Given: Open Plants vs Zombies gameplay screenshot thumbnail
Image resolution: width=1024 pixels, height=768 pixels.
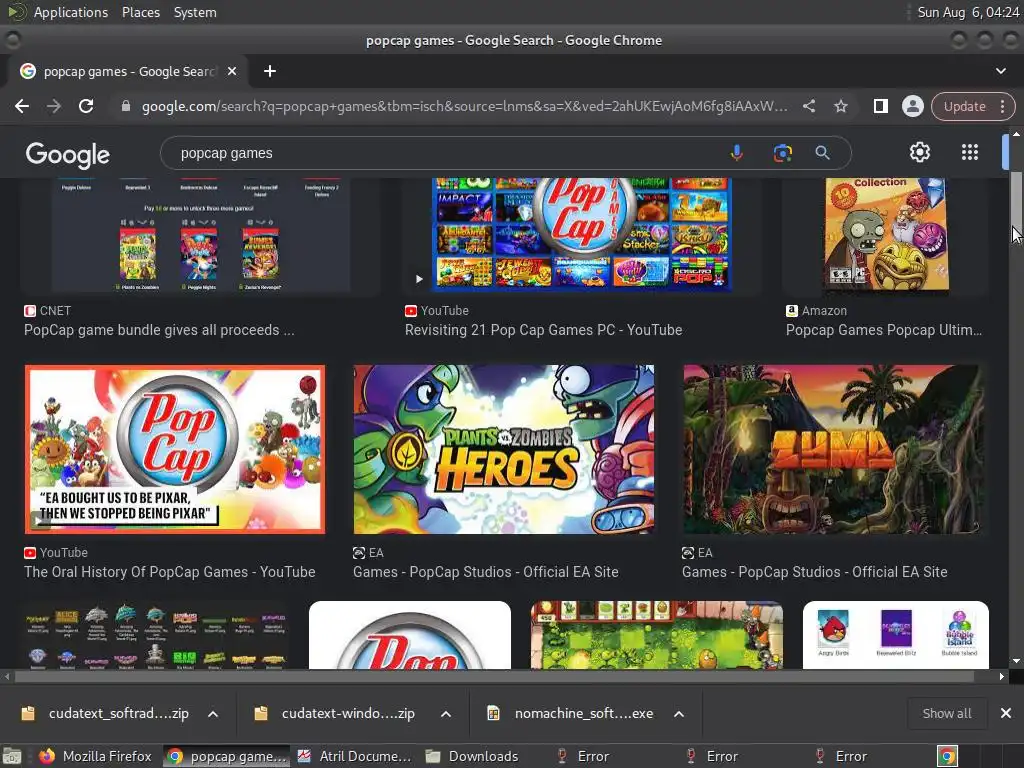Looking at the screenshot, I should (656, 635).
